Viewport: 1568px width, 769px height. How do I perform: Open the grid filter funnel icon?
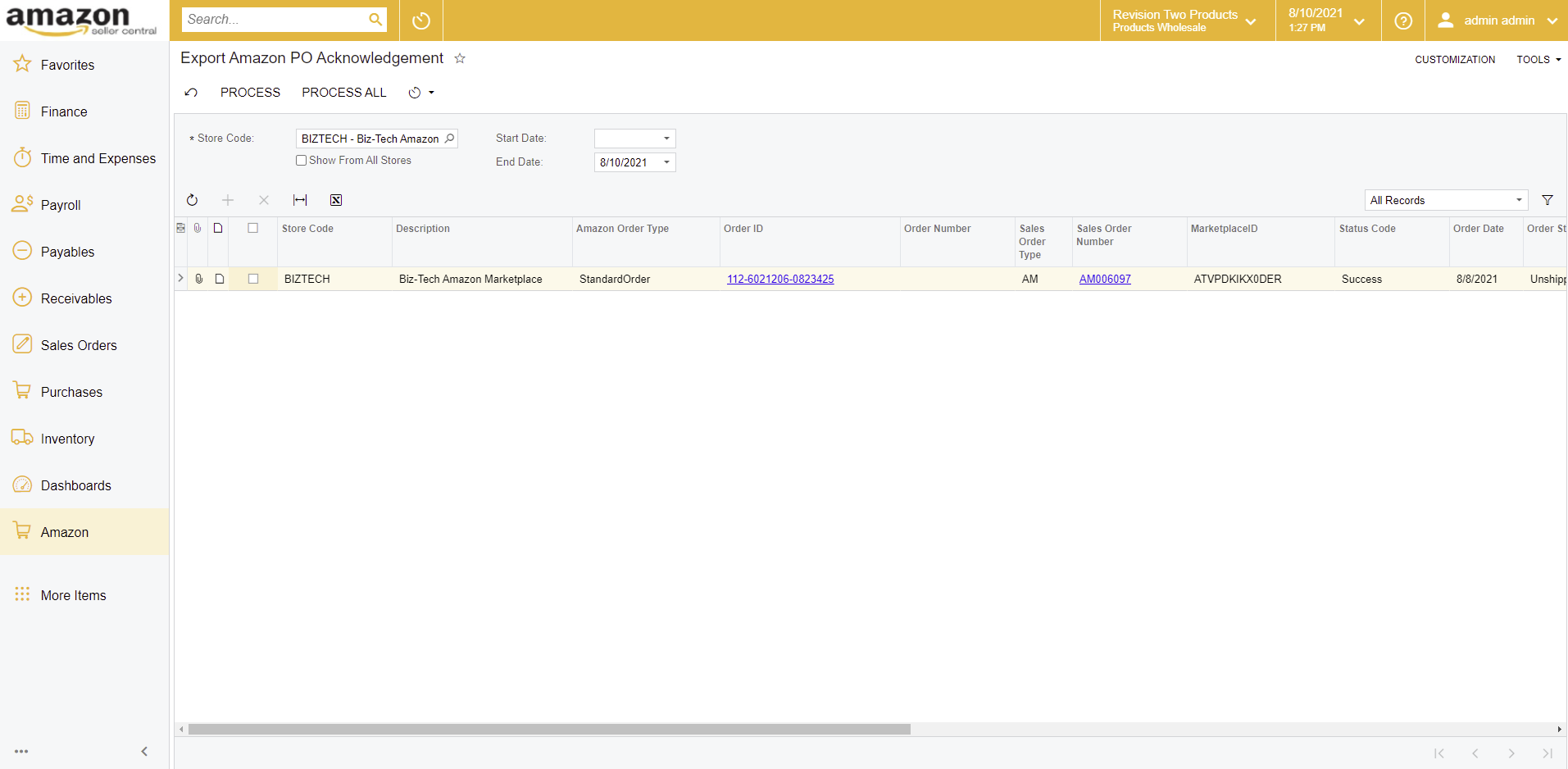[x=1548, y=200]
